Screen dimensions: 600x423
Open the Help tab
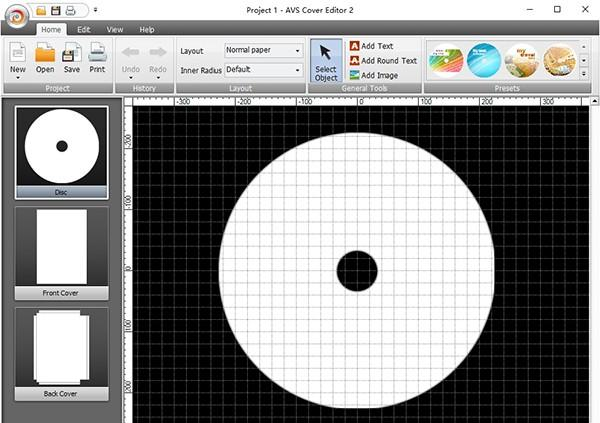147,30
